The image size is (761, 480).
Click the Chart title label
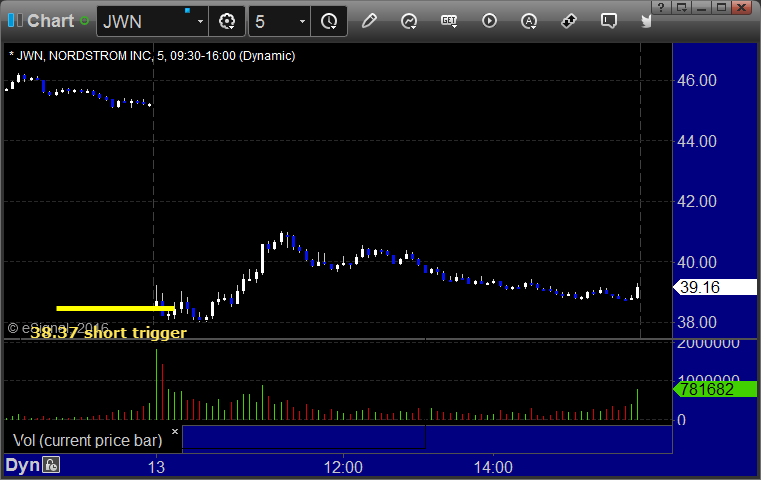tap(50, 21)
